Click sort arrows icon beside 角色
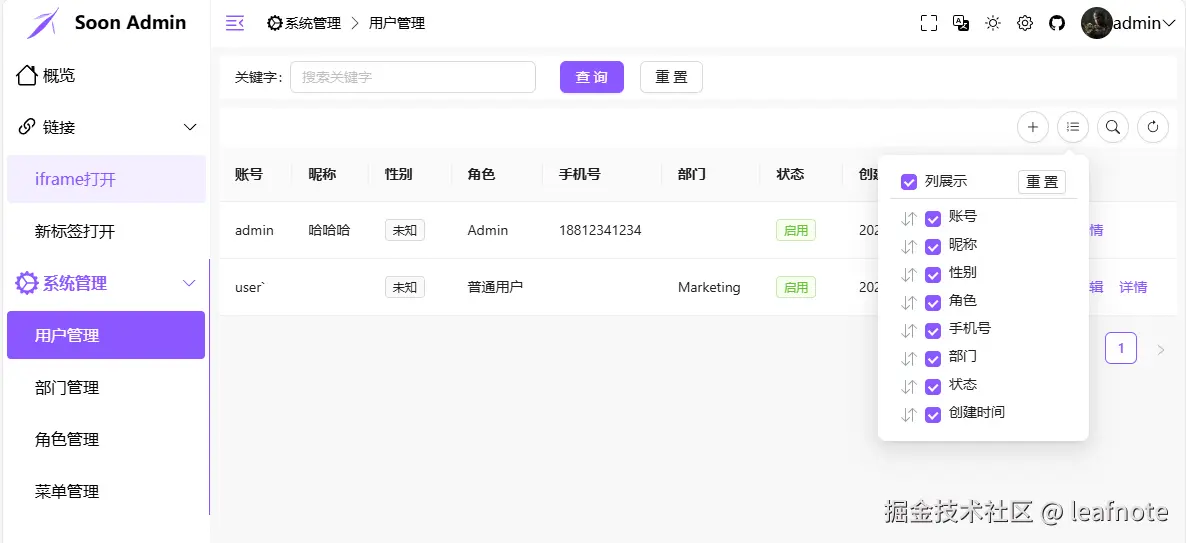 pos(908,303)
